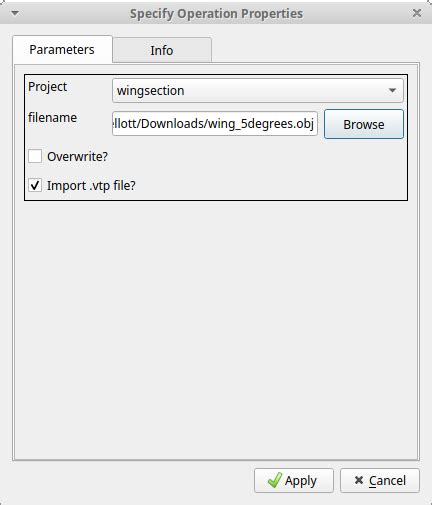The image size is (432, 505).
Task: Click the empty parameters panel area
Action: (216, 330)
